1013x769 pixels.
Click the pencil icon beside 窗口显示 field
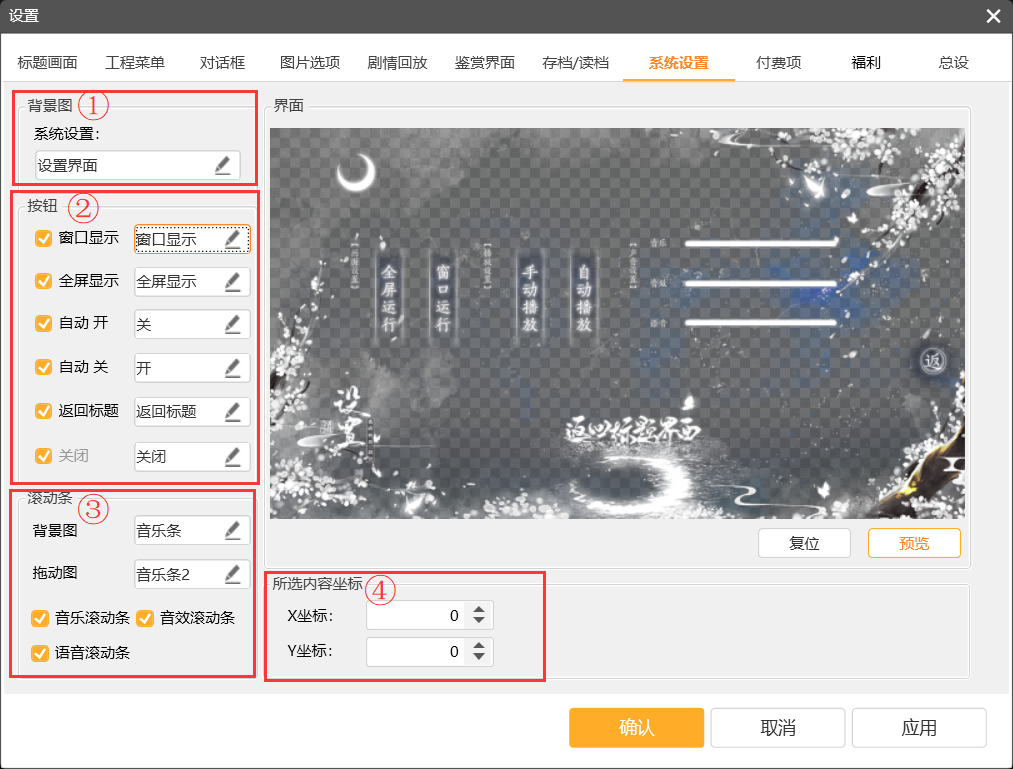233,239
